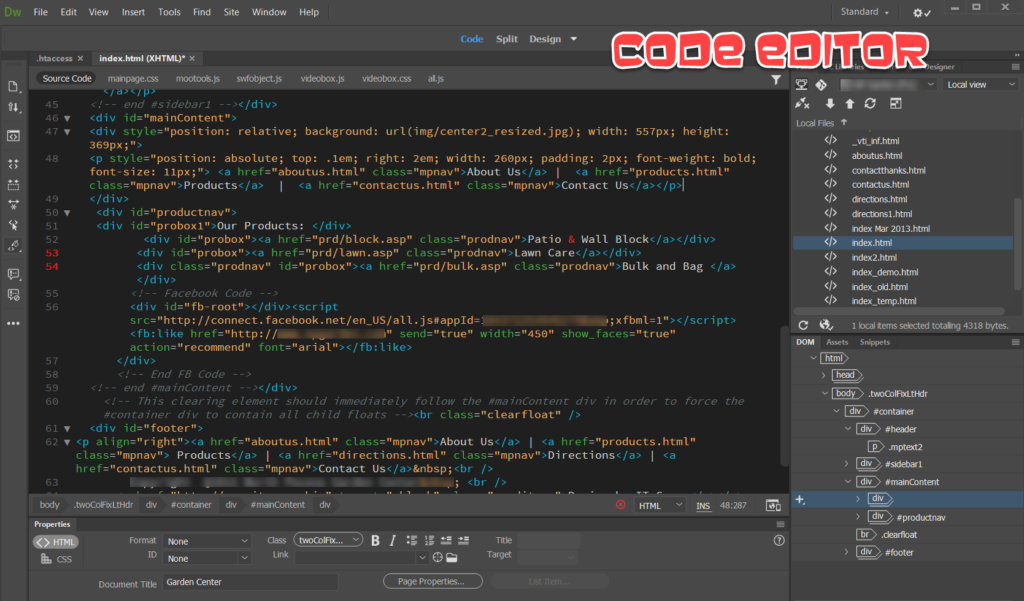The width and height of the screenshot is (1024, 601).
Task: Click the Page Properties button
Action: (x=432, y=581)
